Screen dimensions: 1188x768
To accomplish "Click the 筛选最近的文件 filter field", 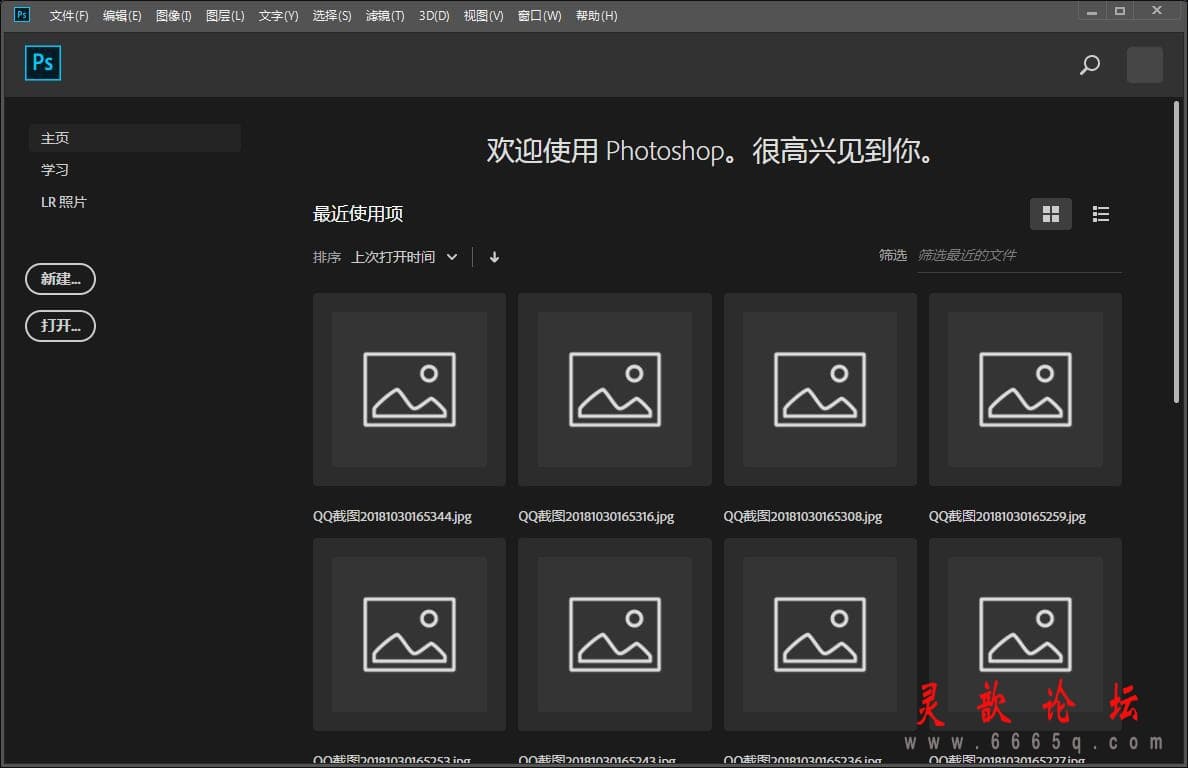I will [x=1019, y=256].
